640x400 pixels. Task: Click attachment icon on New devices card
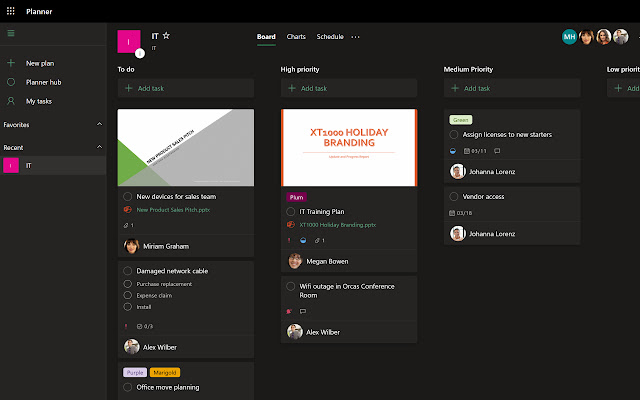click(x=126, y=225)
